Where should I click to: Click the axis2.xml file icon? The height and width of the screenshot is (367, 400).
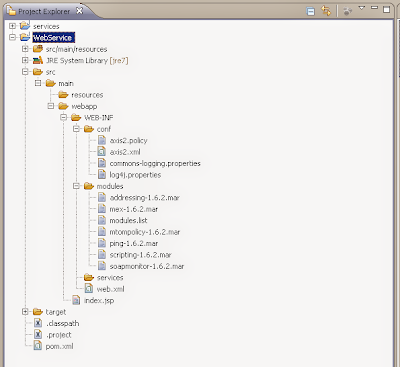click(x=101, y=152)
